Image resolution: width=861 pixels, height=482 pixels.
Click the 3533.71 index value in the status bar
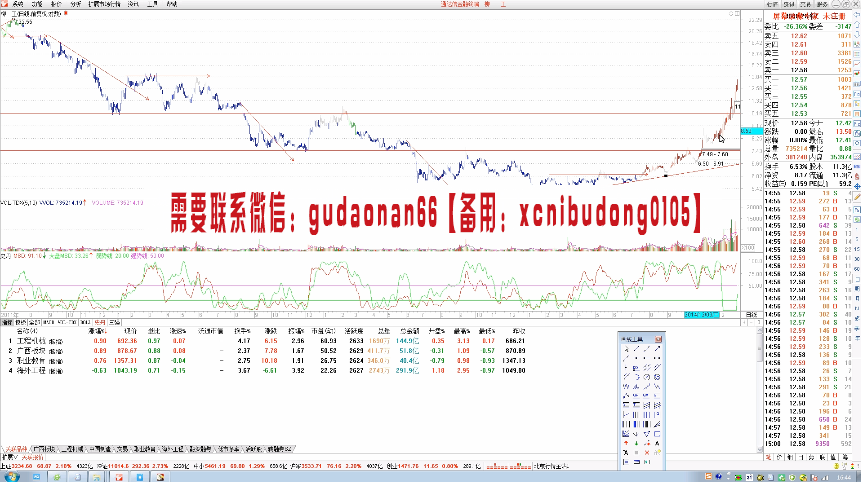point(312,466)
